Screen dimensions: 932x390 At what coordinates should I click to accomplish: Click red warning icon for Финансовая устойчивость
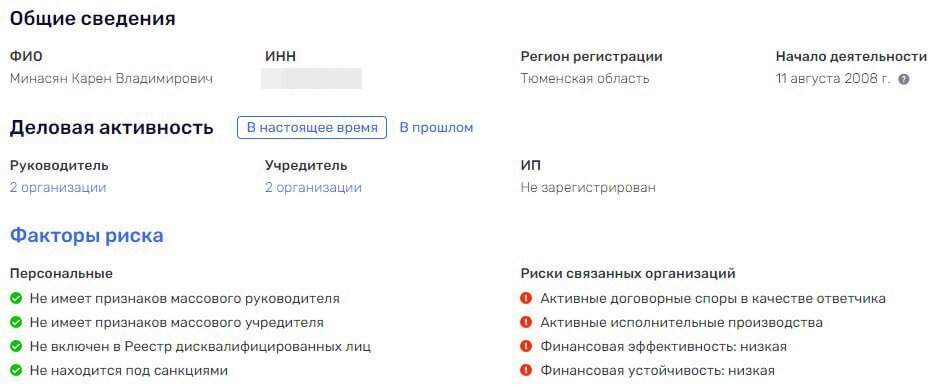click(x=525, y=371)
